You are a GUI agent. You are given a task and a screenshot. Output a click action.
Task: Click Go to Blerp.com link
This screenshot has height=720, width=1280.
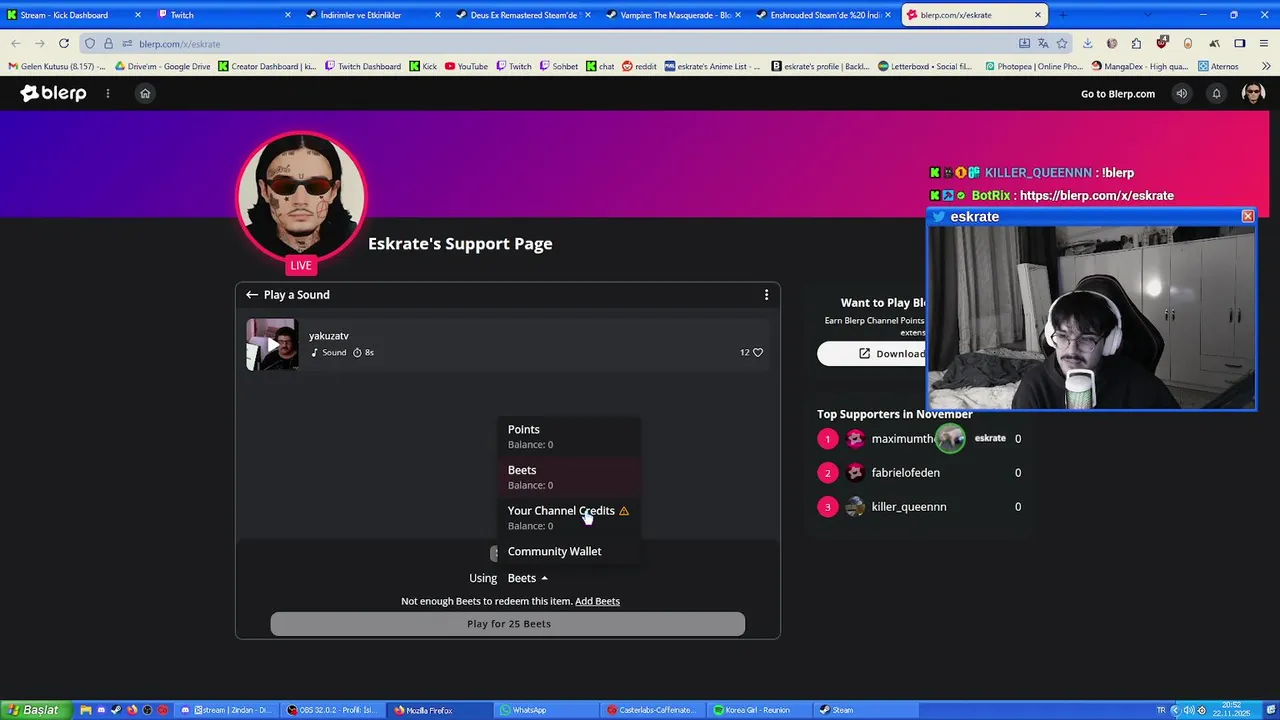pos(1117,94)
